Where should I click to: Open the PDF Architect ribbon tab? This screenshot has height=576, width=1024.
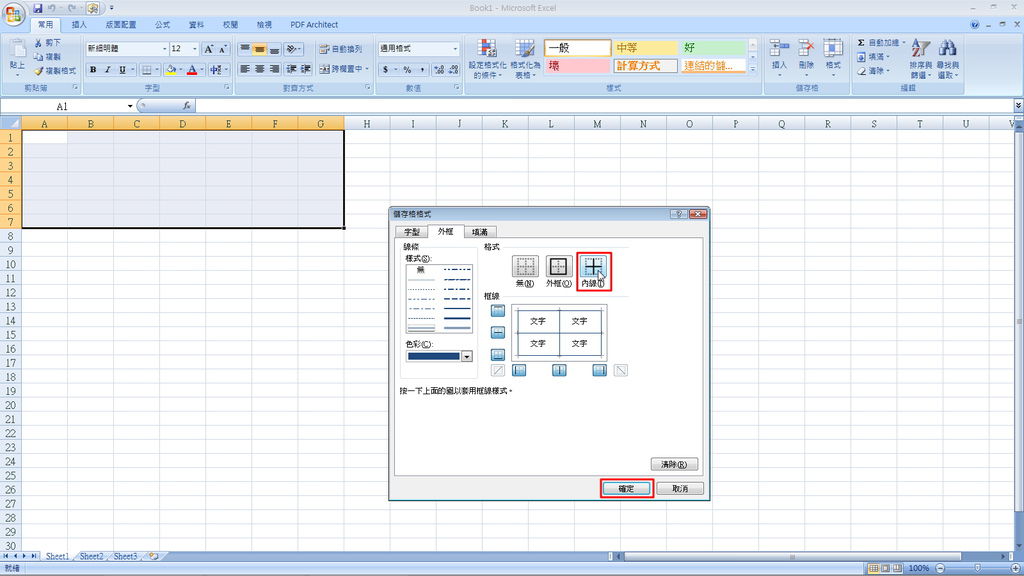coord(314,25)
